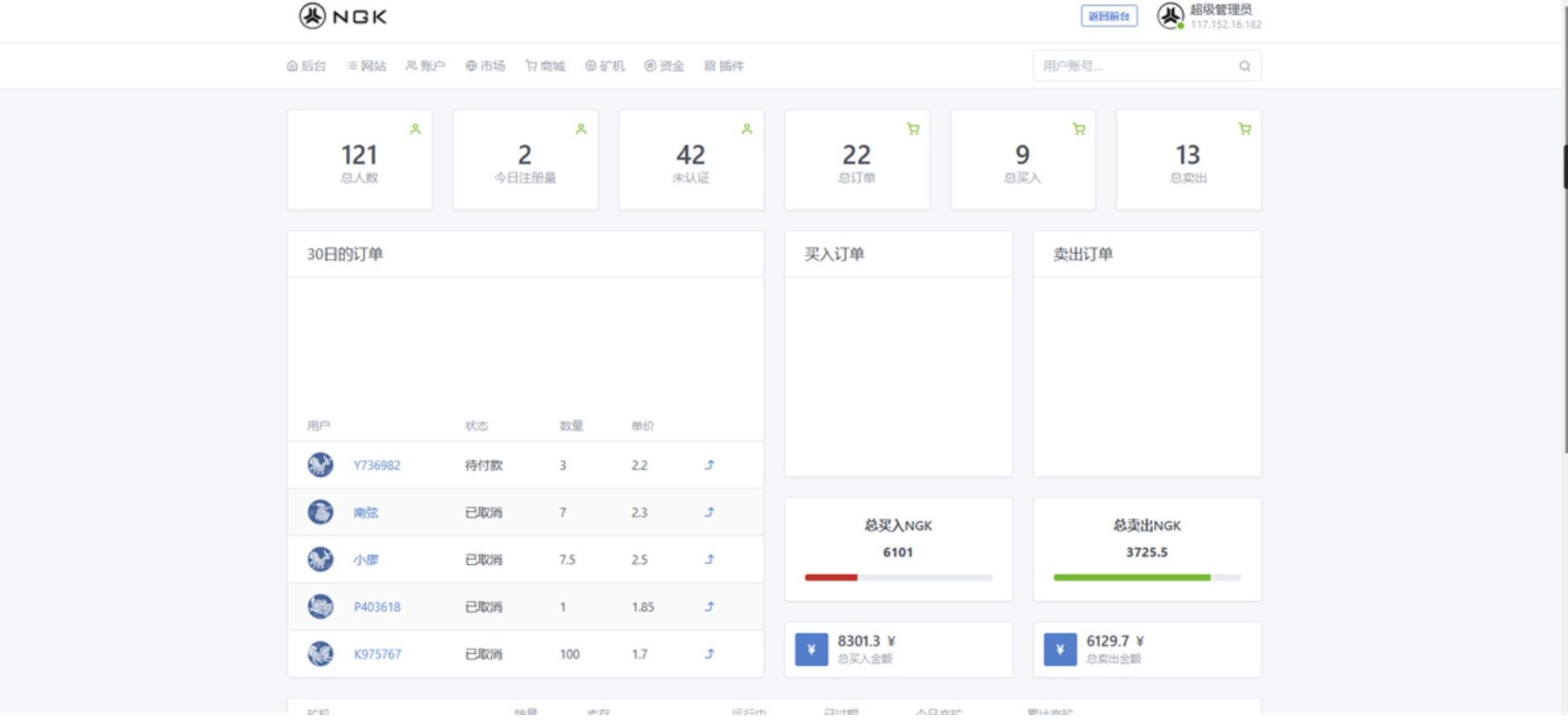Click the super admin avatar icon

point(1170,16)
